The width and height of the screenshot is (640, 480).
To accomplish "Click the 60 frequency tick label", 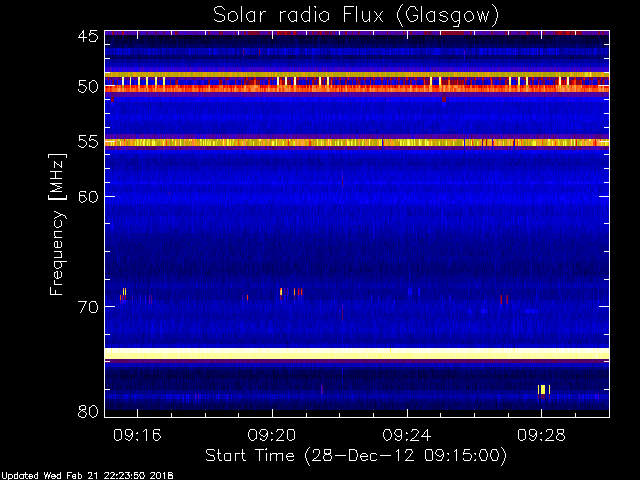I will pos(88,197).
